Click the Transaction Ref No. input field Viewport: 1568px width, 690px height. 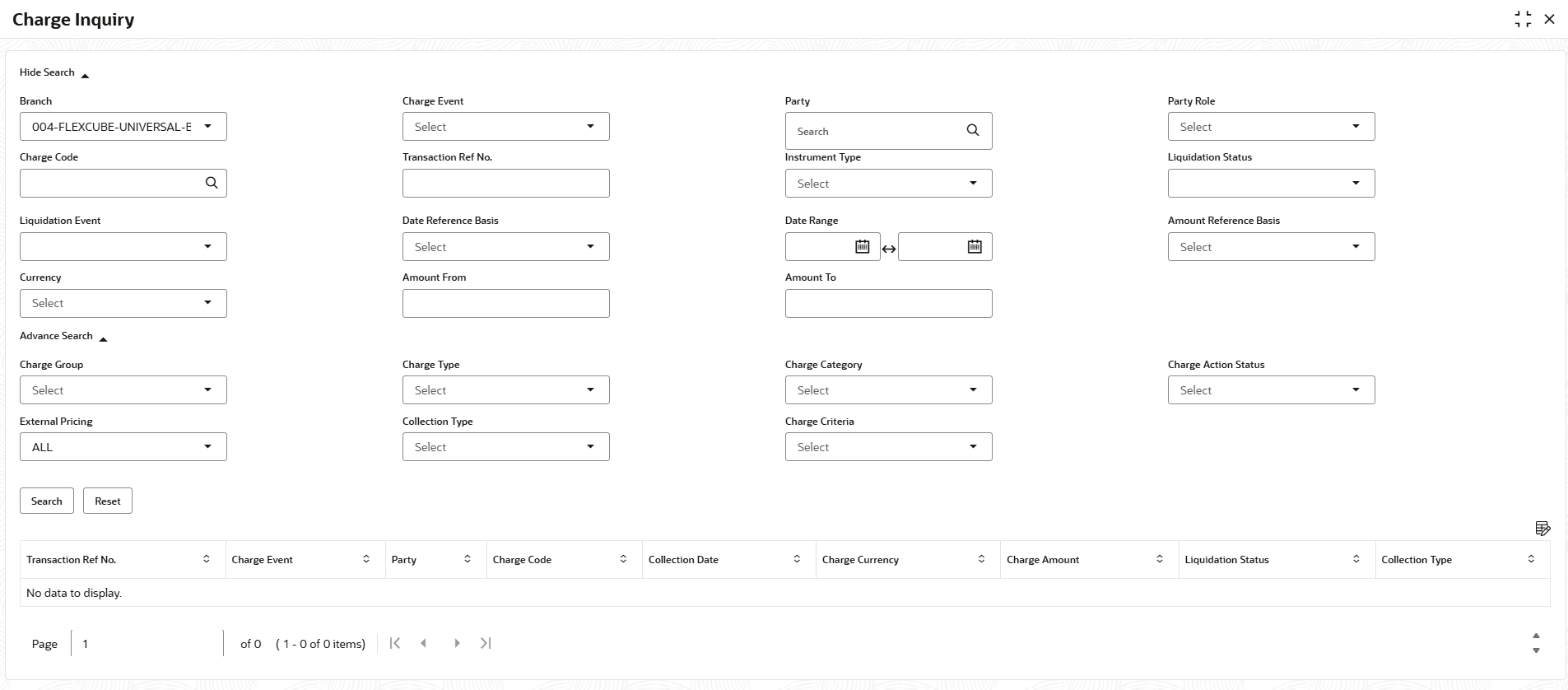click(505, 183)
